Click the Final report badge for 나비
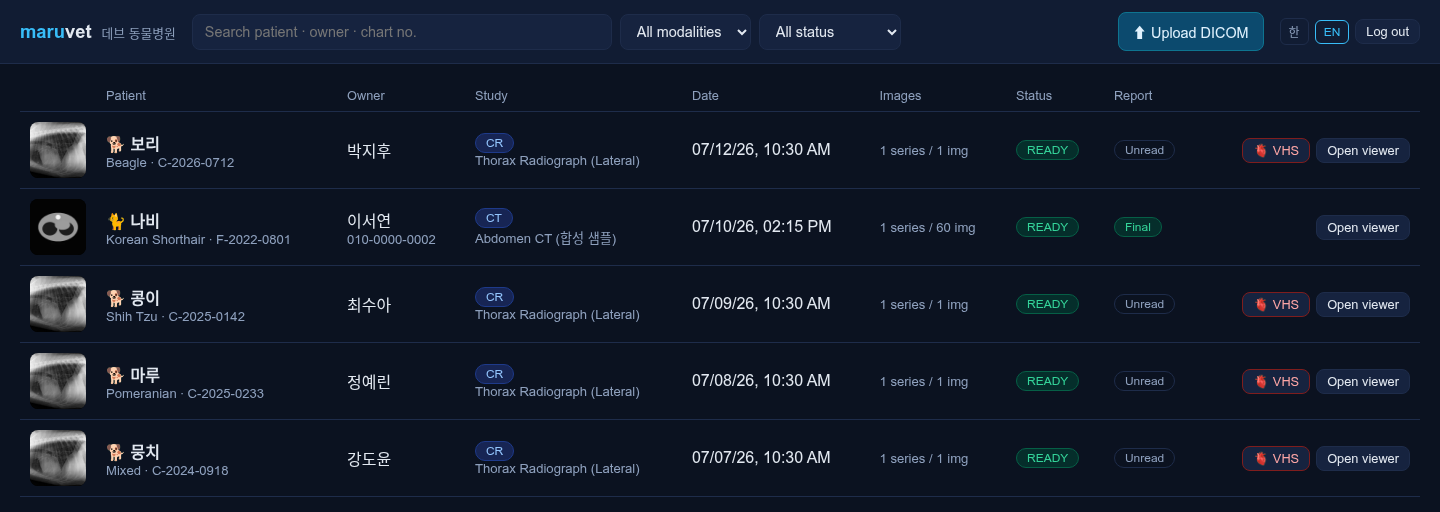The width and height of the screenshot is (1440, 512). [x=1138, y=227]
